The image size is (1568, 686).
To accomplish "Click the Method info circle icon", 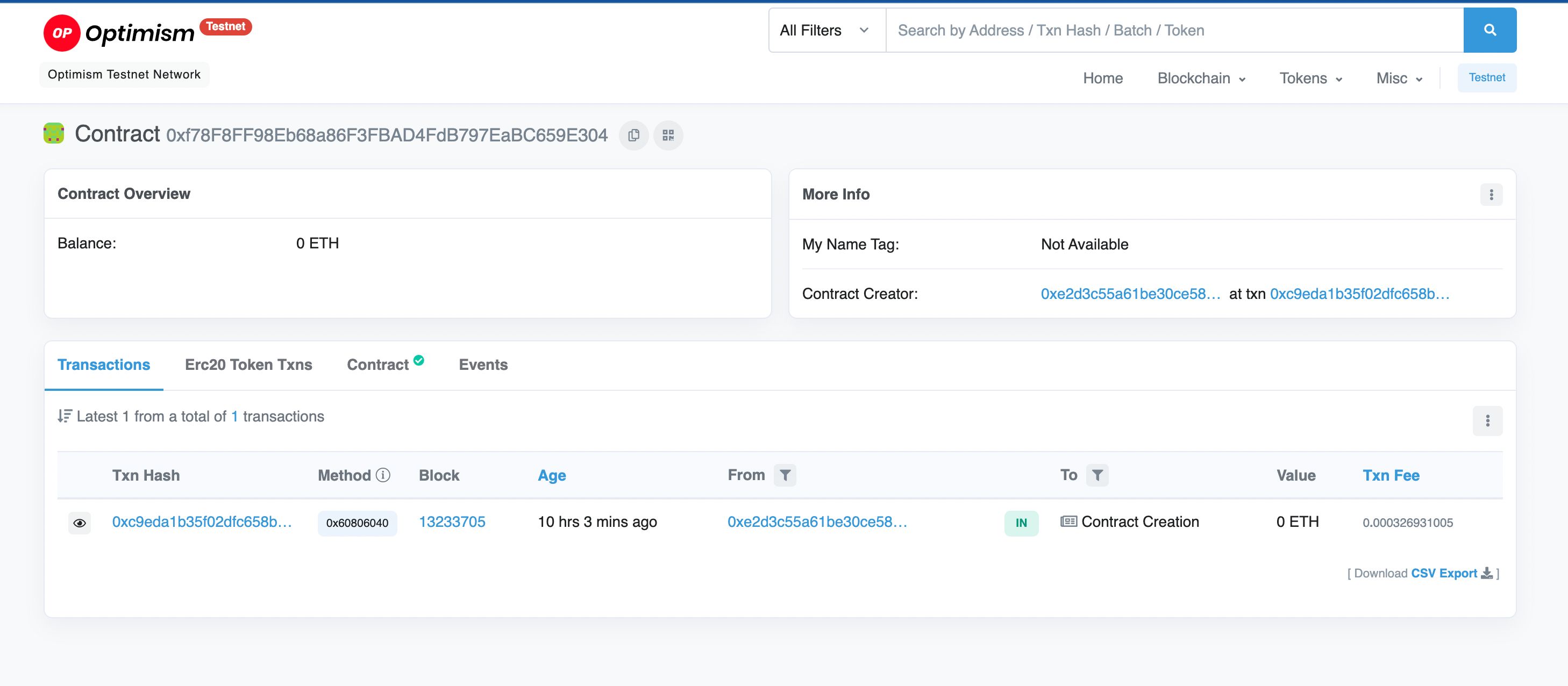I will coord(383,475).
